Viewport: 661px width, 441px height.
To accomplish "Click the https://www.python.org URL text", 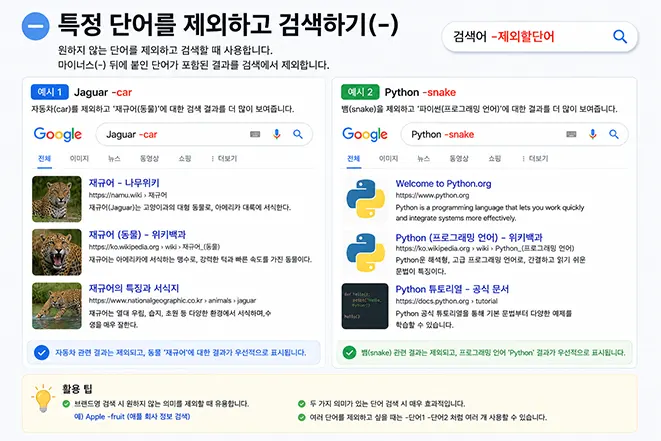I will coord(432,196).
